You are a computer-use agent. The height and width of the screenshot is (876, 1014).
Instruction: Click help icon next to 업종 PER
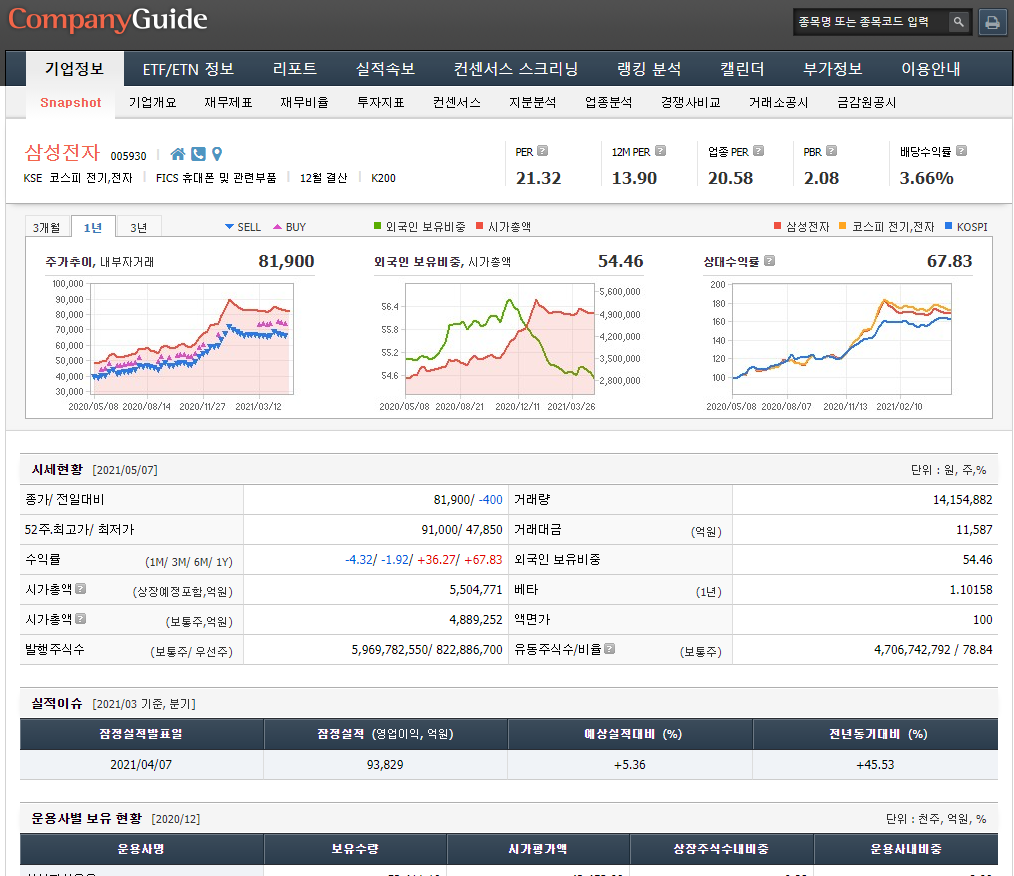tap(759, 151)
